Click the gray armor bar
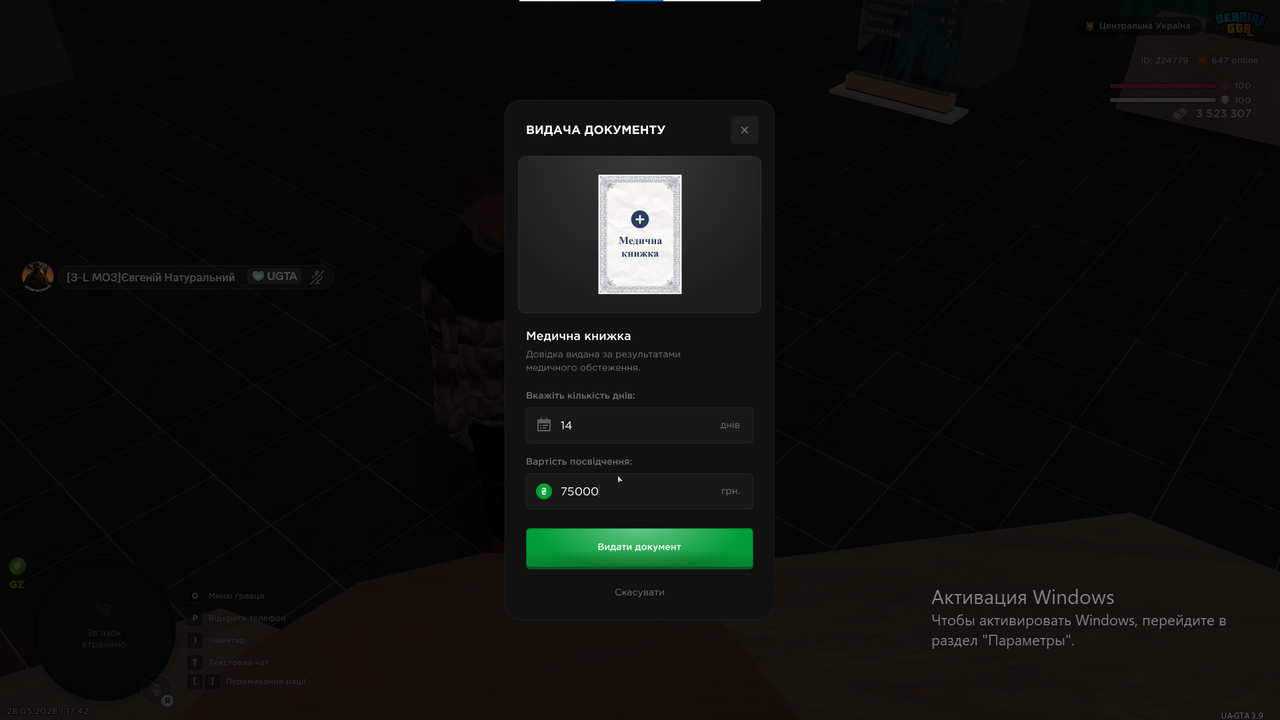The height and width of the screenshot is (720, 1280). (x=1163, y=100)
